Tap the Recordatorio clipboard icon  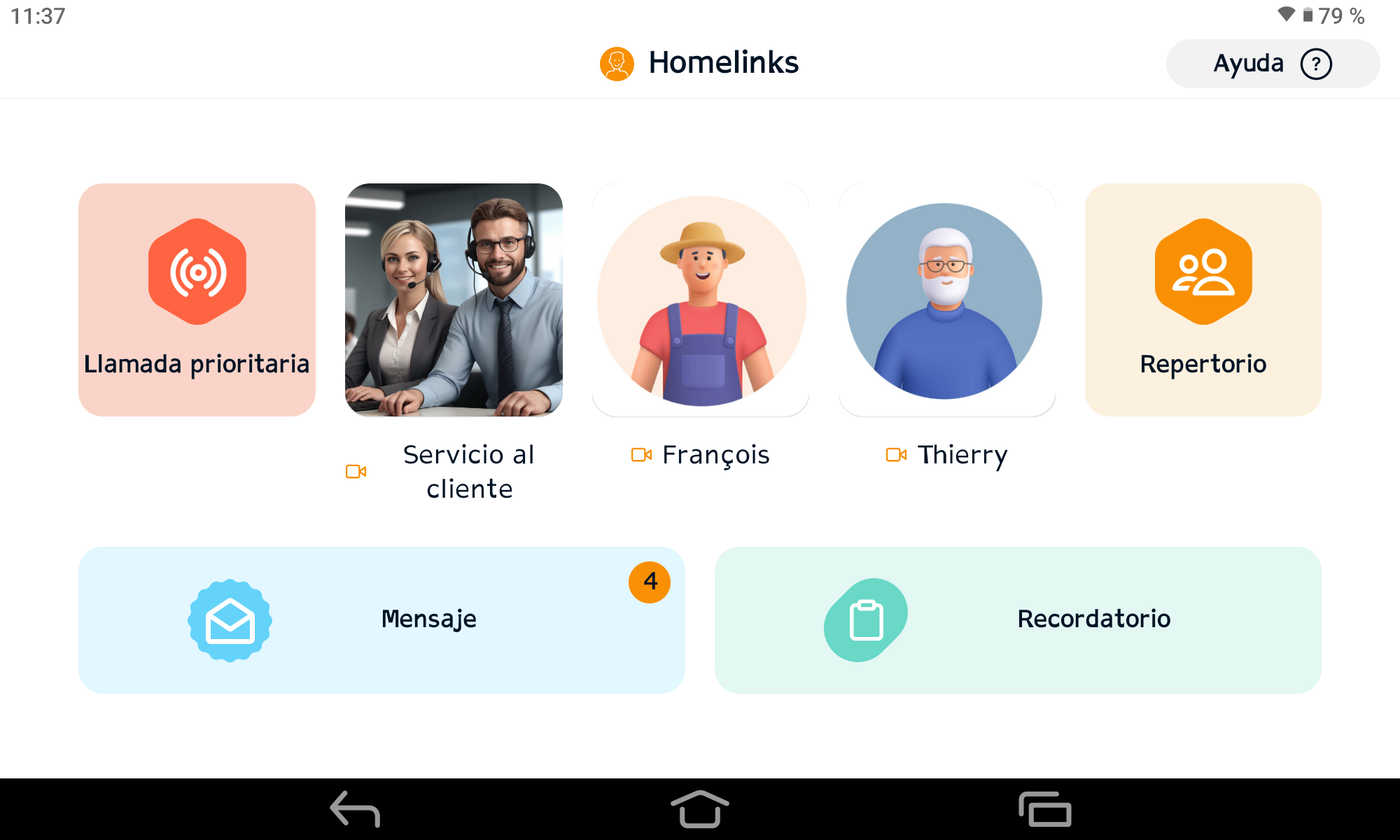[866, 620]
